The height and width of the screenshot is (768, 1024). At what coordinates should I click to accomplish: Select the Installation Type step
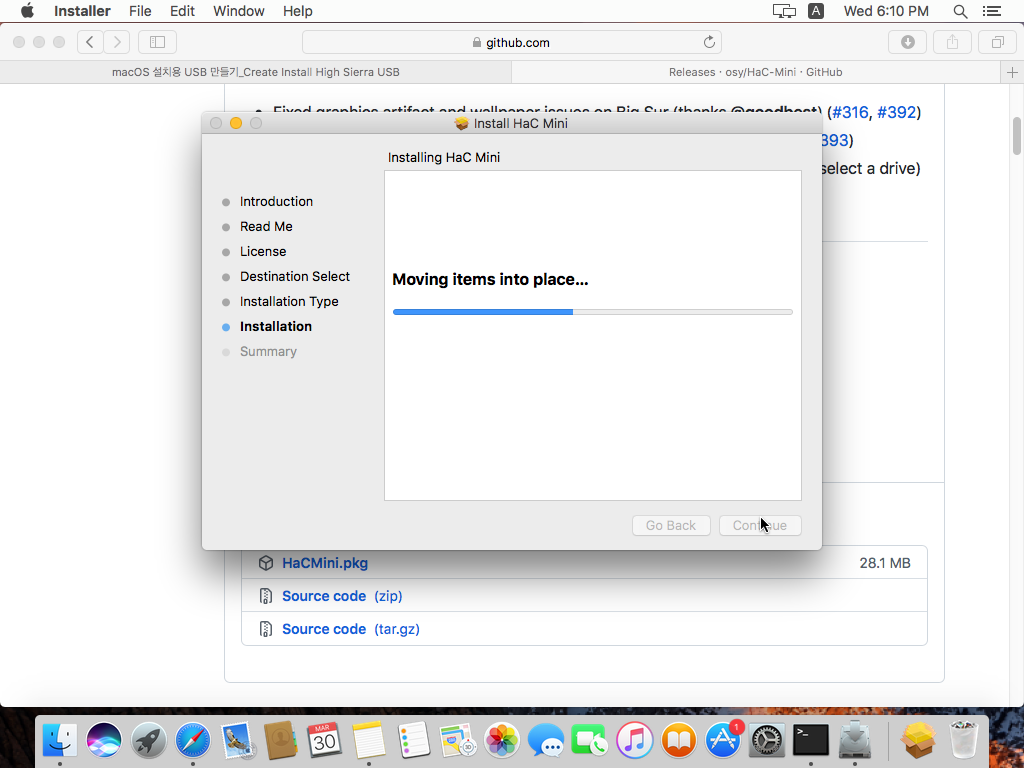coord(289,302)
